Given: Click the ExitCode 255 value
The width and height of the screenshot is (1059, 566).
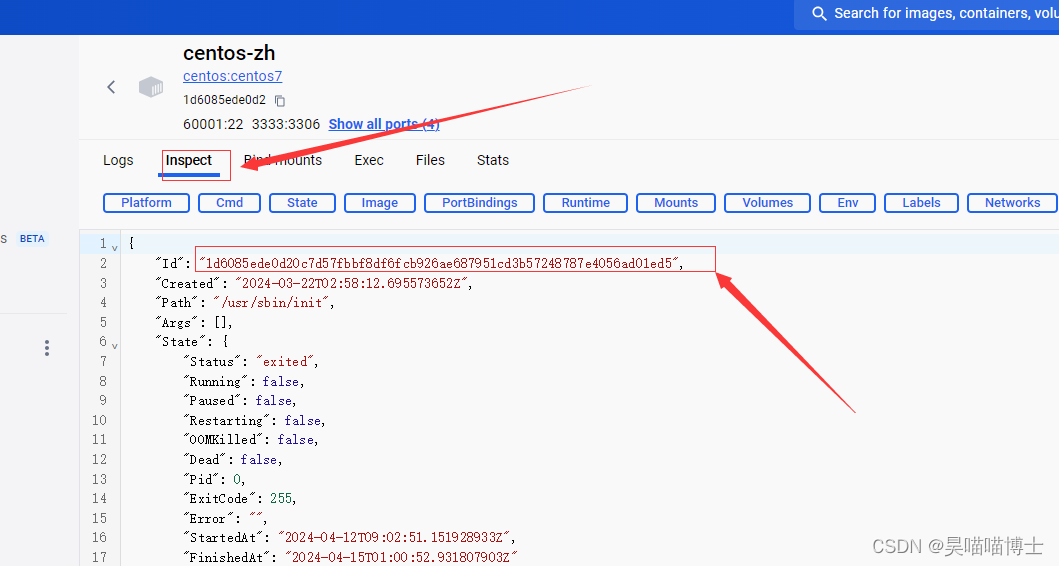Looking at the screenshot, I should [281, 498].
